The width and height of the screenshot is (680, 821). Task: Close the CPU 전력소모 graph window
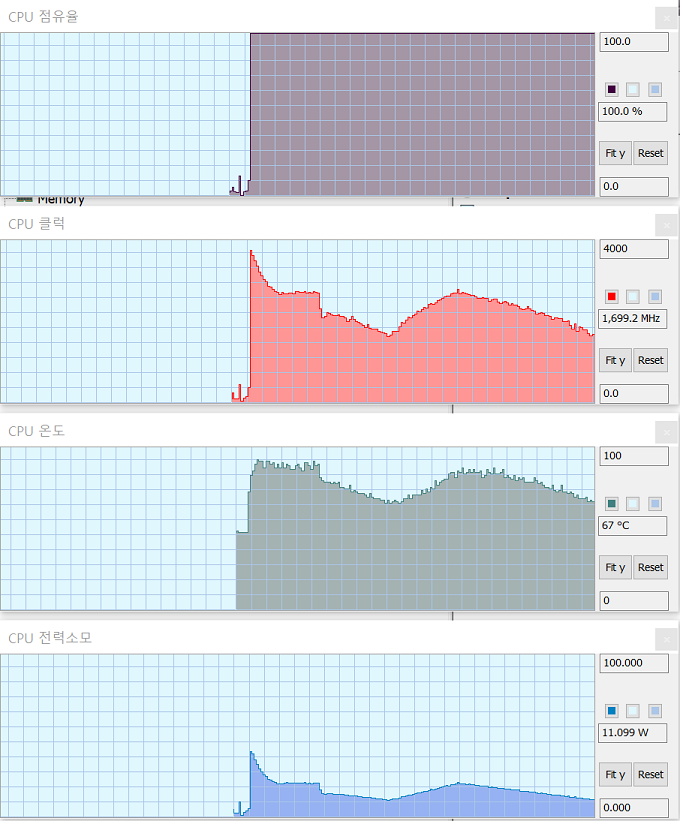(x=666, y=640)
